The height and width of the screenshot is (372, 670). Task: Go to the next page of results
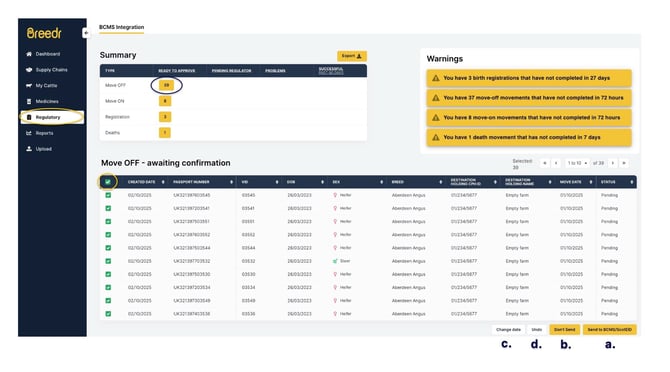coord(613,163)
